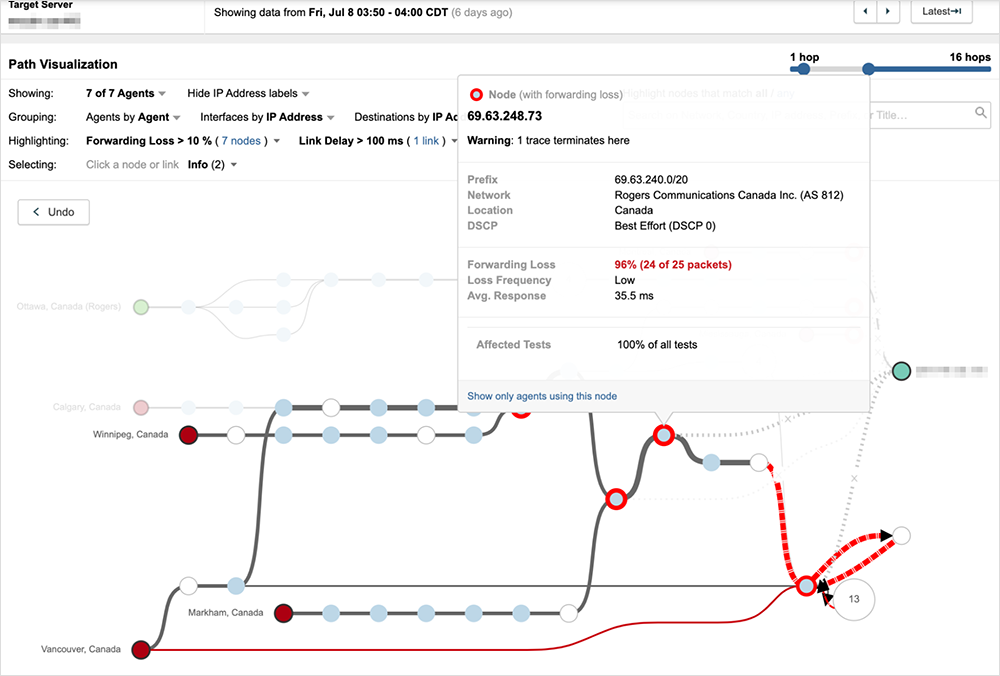The height and width of the screenshot is (676, 1000).
Task: Click the Calgary, Canada agent node
Action: (141, 407)
